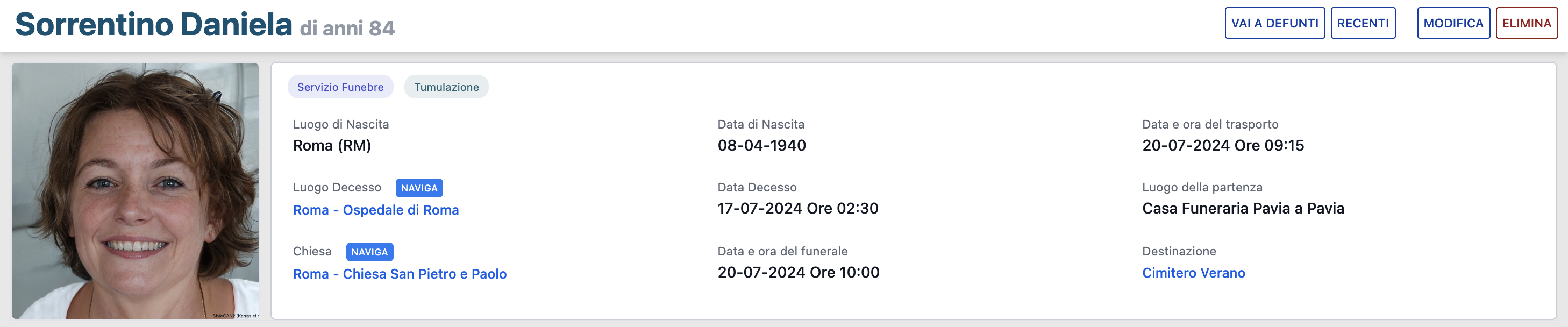Click the VAI A DEFUNTI button
The image size is (1568, 327).
1274,23
